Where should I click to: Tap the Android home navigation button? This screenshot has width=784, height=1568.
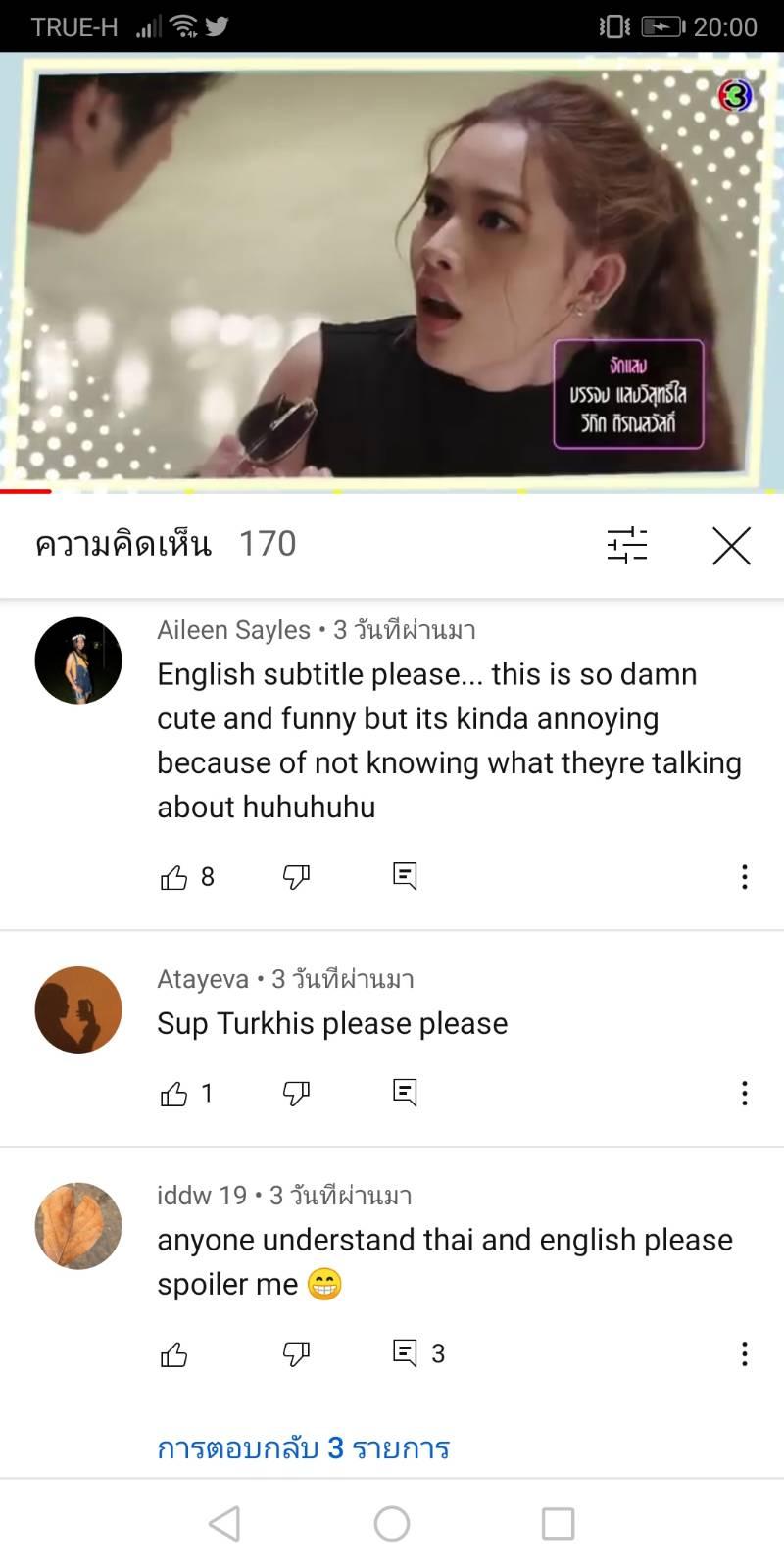click(x=392, y=1524)
